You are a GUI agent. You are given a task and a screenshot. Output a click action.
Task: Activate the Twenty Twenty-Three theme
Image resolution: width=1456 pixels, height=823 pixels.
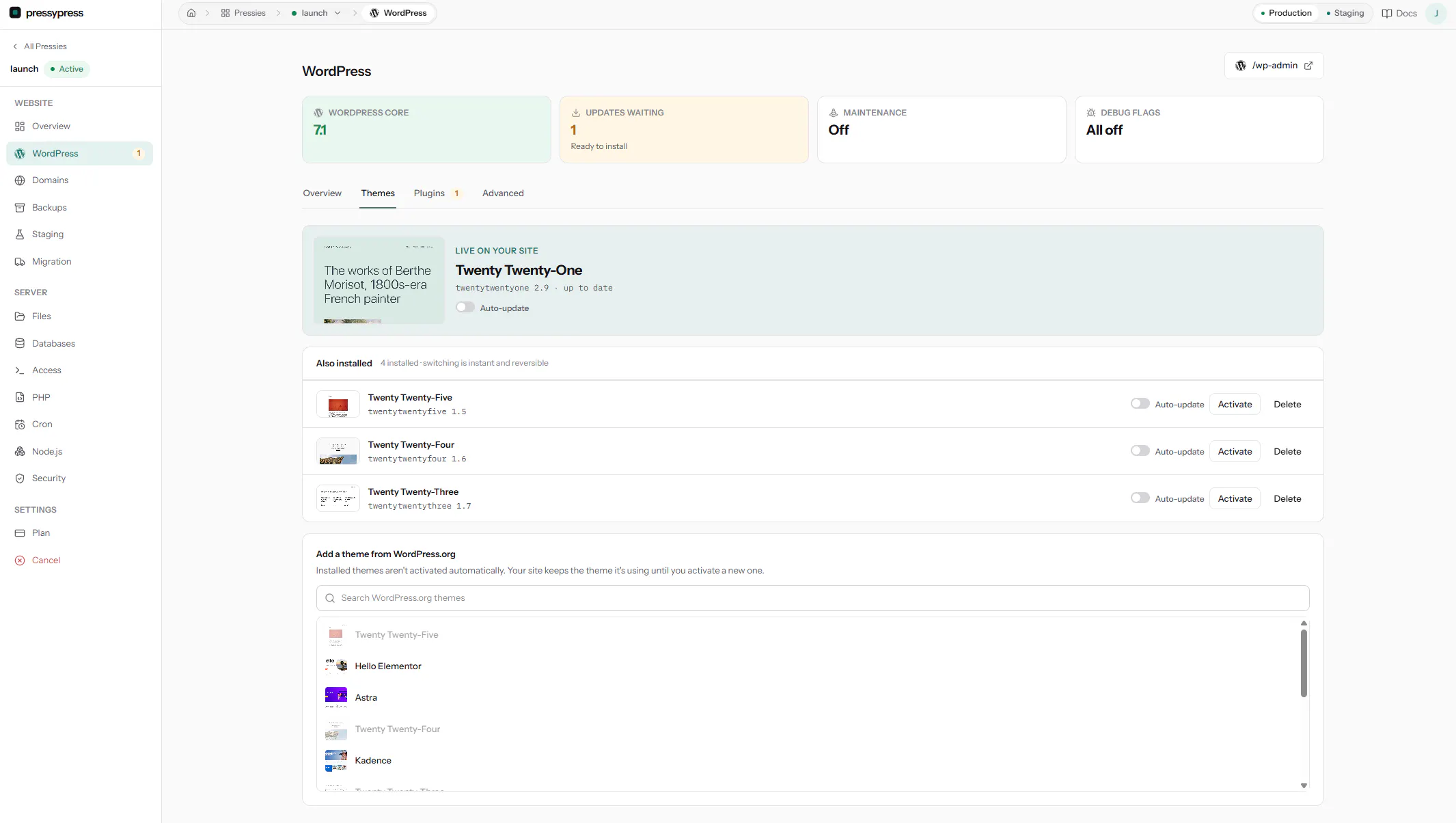click(x=1235, y=499)
